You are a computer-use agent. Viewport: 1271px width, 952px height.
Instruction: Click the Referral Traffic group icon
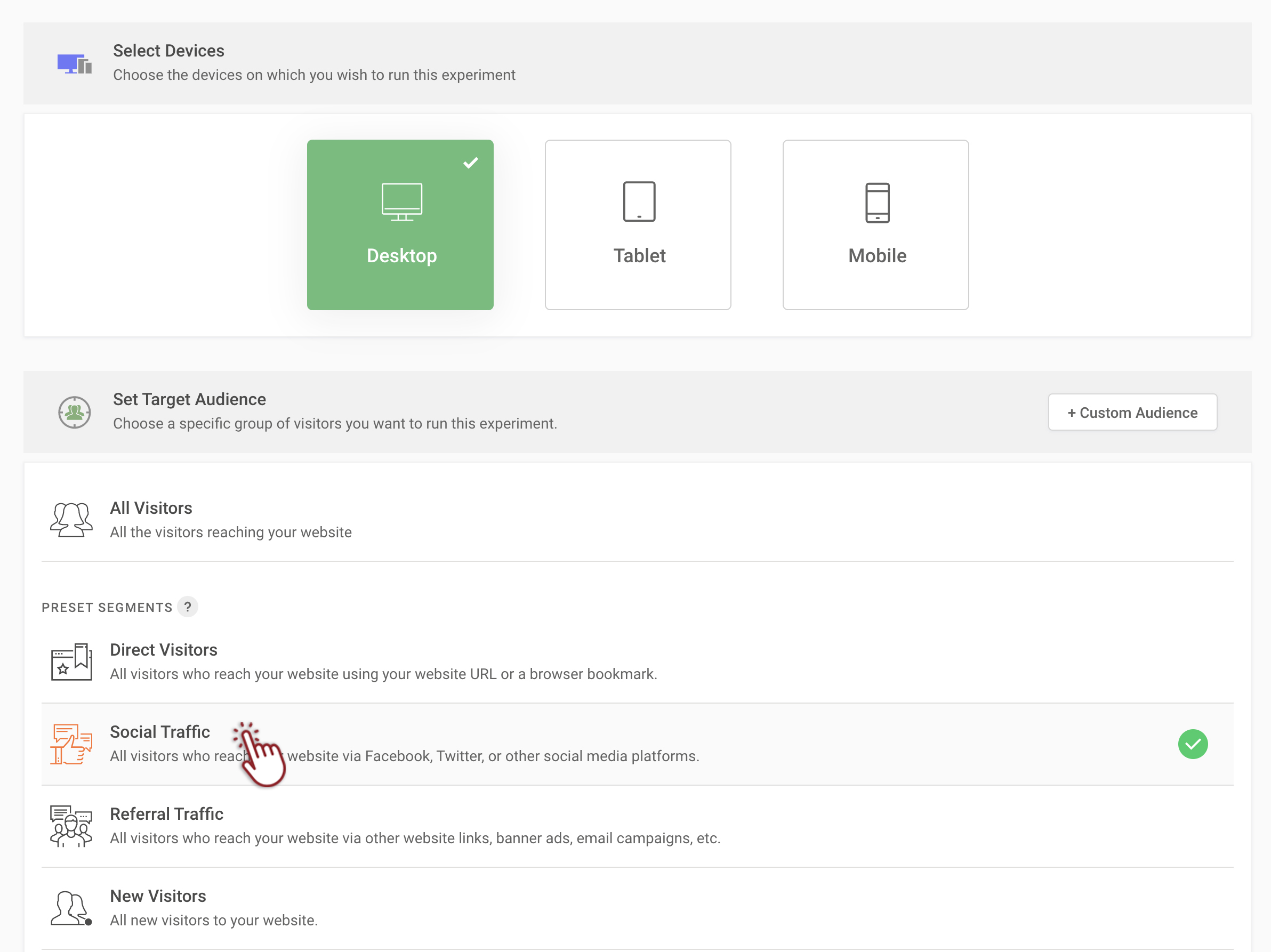tap(71, 826)
